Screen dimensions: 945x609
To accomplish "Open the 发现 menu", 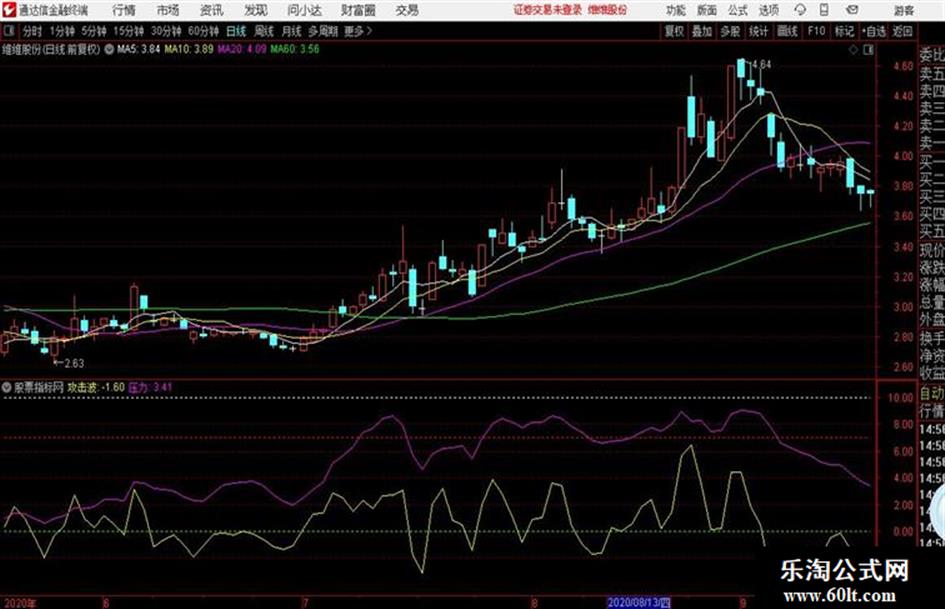I will [256, 10].
